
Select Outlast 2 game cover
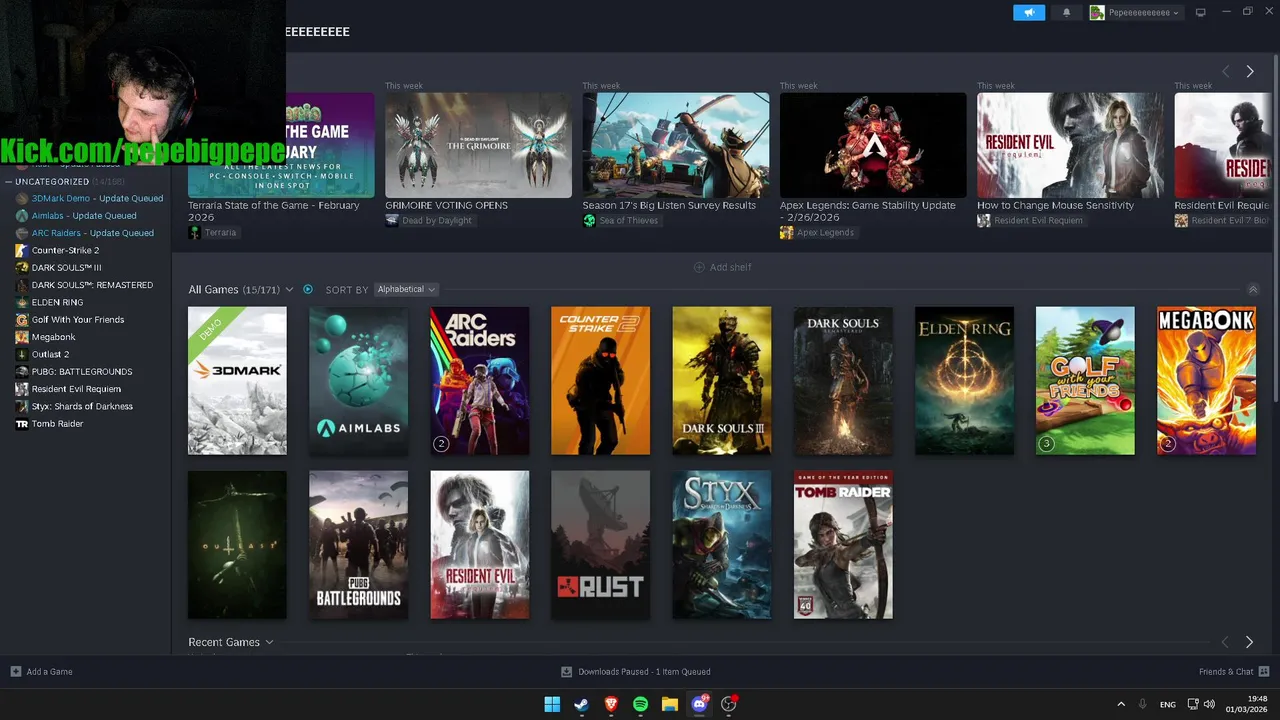(237, 545)
